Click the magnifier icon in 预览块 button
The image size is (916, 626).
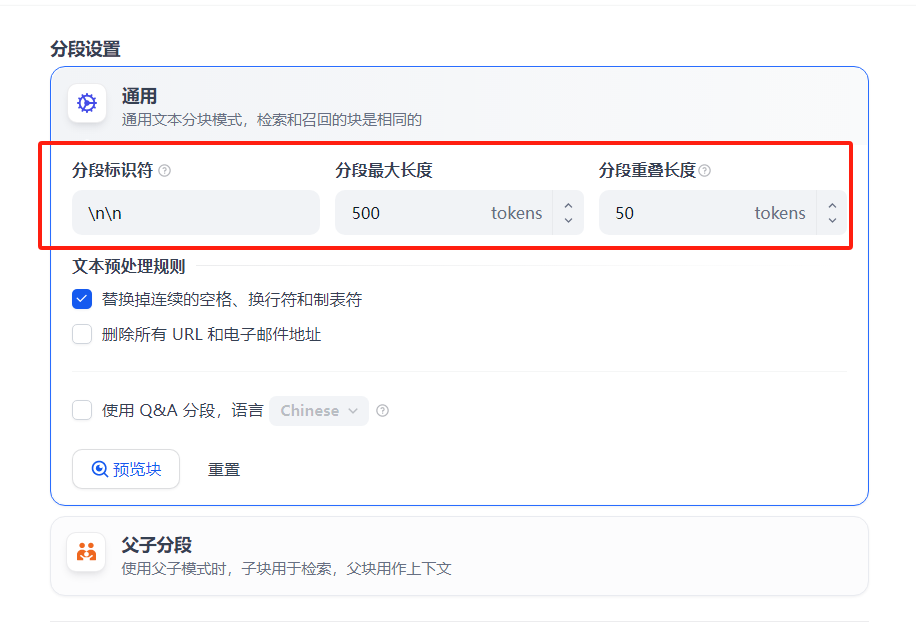[x=100, y=469]
